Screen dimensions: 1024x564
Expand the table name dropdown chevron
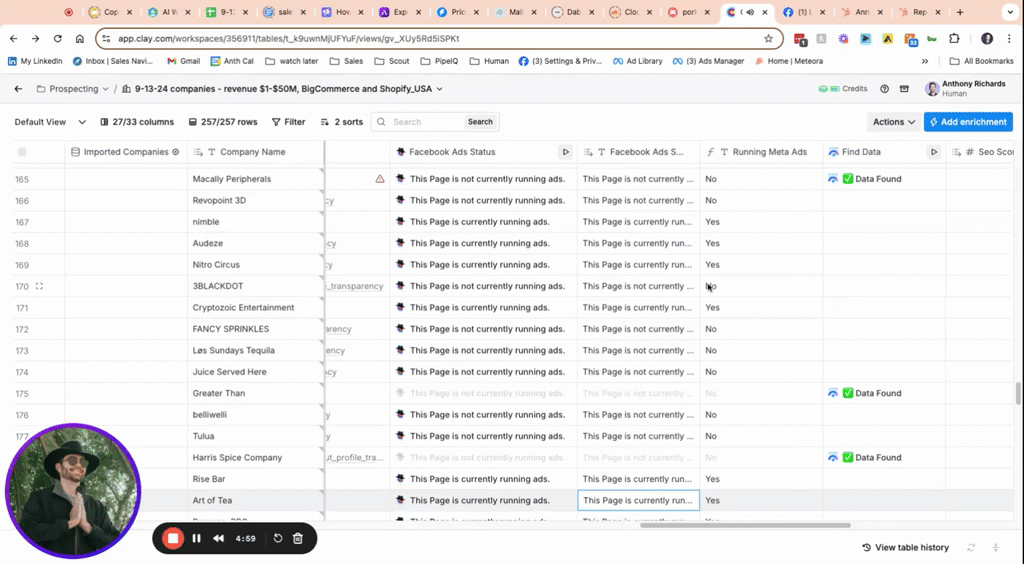coord(439,89)
